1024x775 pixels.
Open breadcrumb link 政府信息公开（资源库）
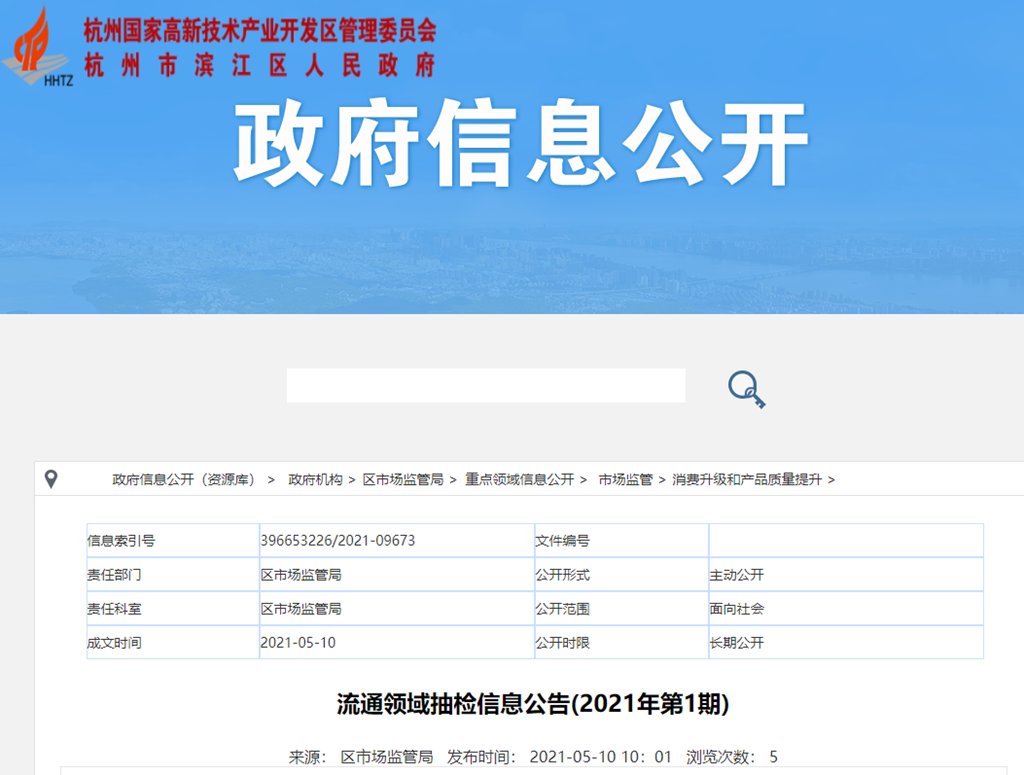click(x=184, y=480)
